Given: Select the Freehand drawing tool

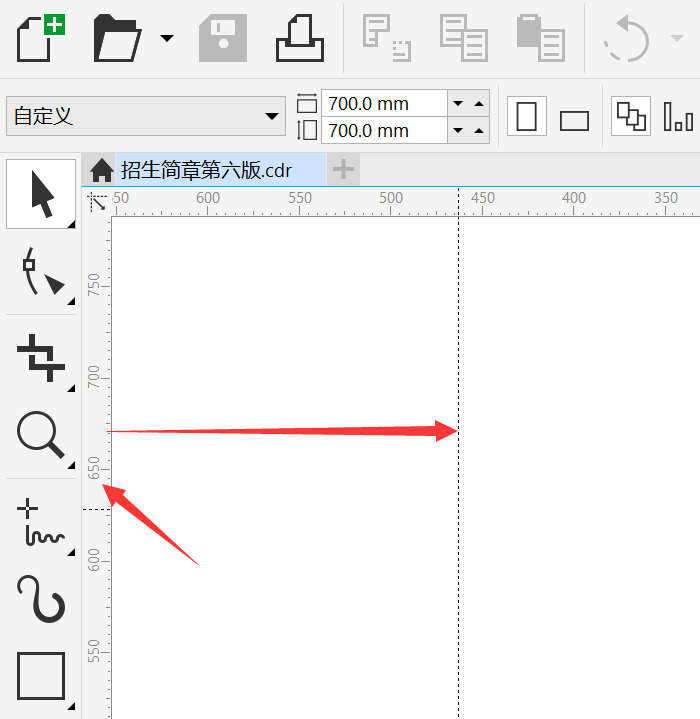Looking at the screenshot, I should point(41,522).
